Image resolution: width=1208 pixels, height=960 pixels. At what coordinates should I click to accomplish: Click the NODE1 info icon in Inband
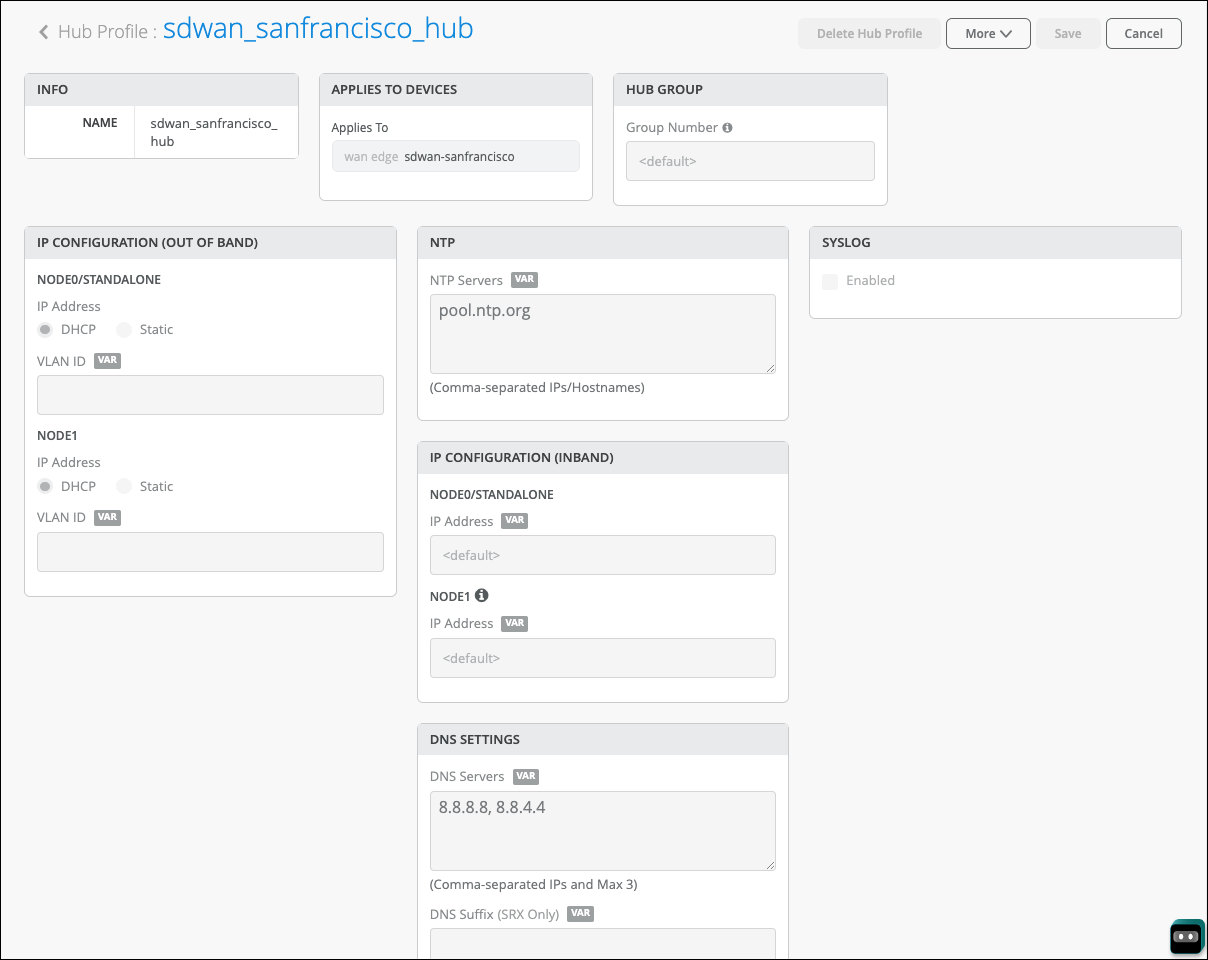482,595
